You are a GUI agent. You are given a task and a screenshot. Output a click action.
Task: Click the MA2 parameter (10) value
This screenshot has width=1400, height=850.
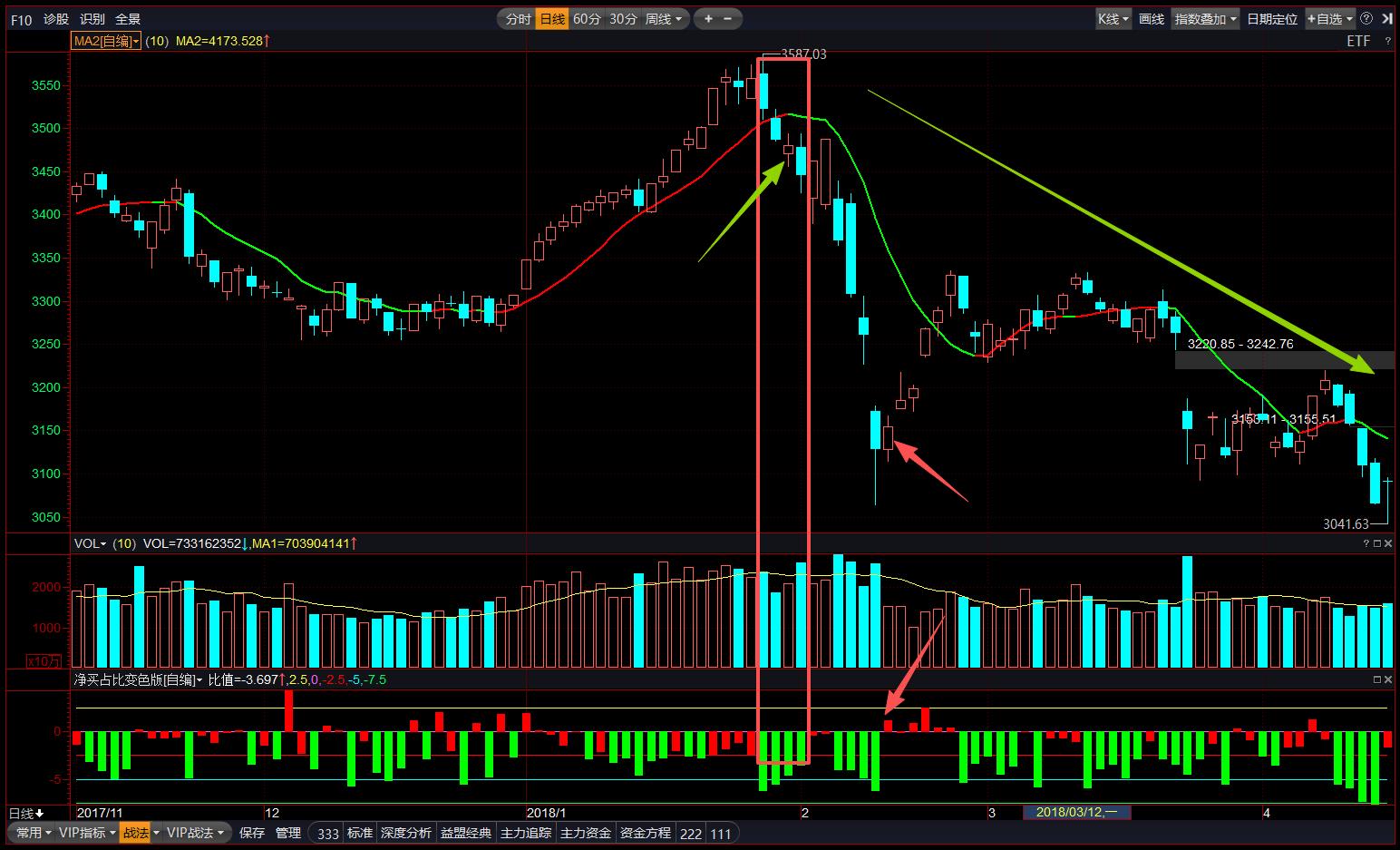pyautogui.click(x=157, y=41)
